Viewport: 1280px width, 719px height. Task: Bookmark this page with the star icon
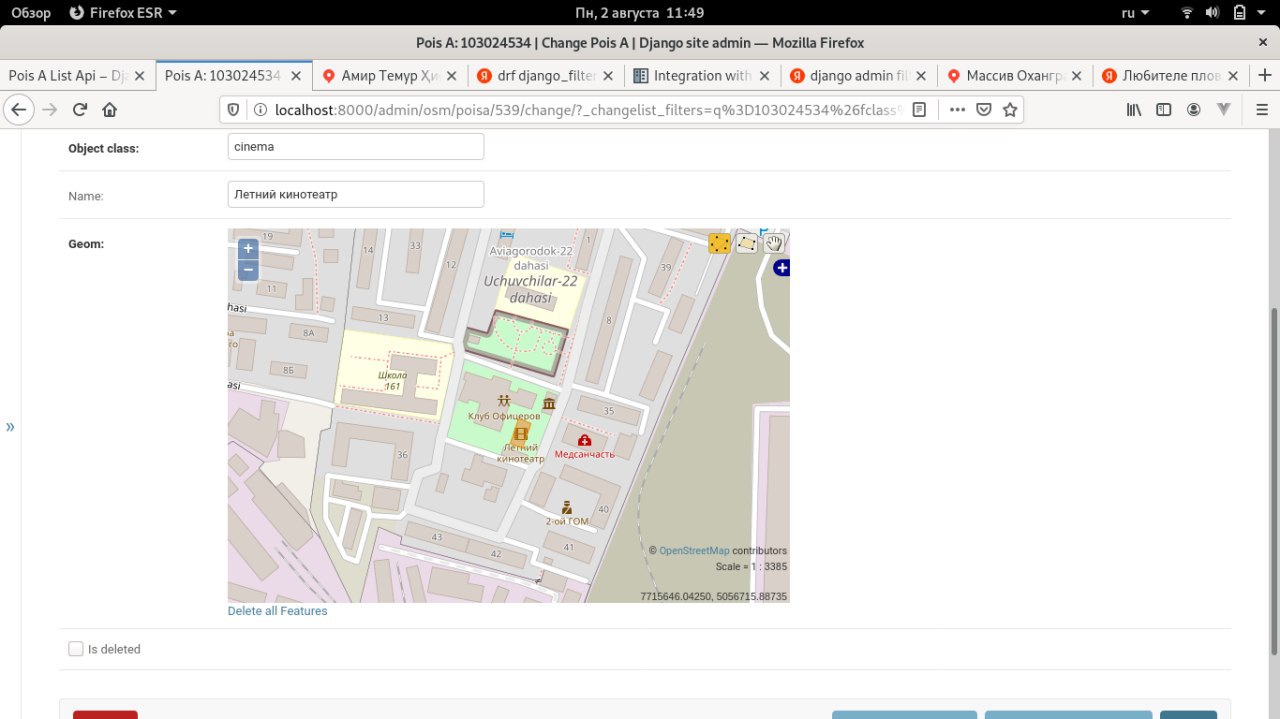pos(1010,109)
